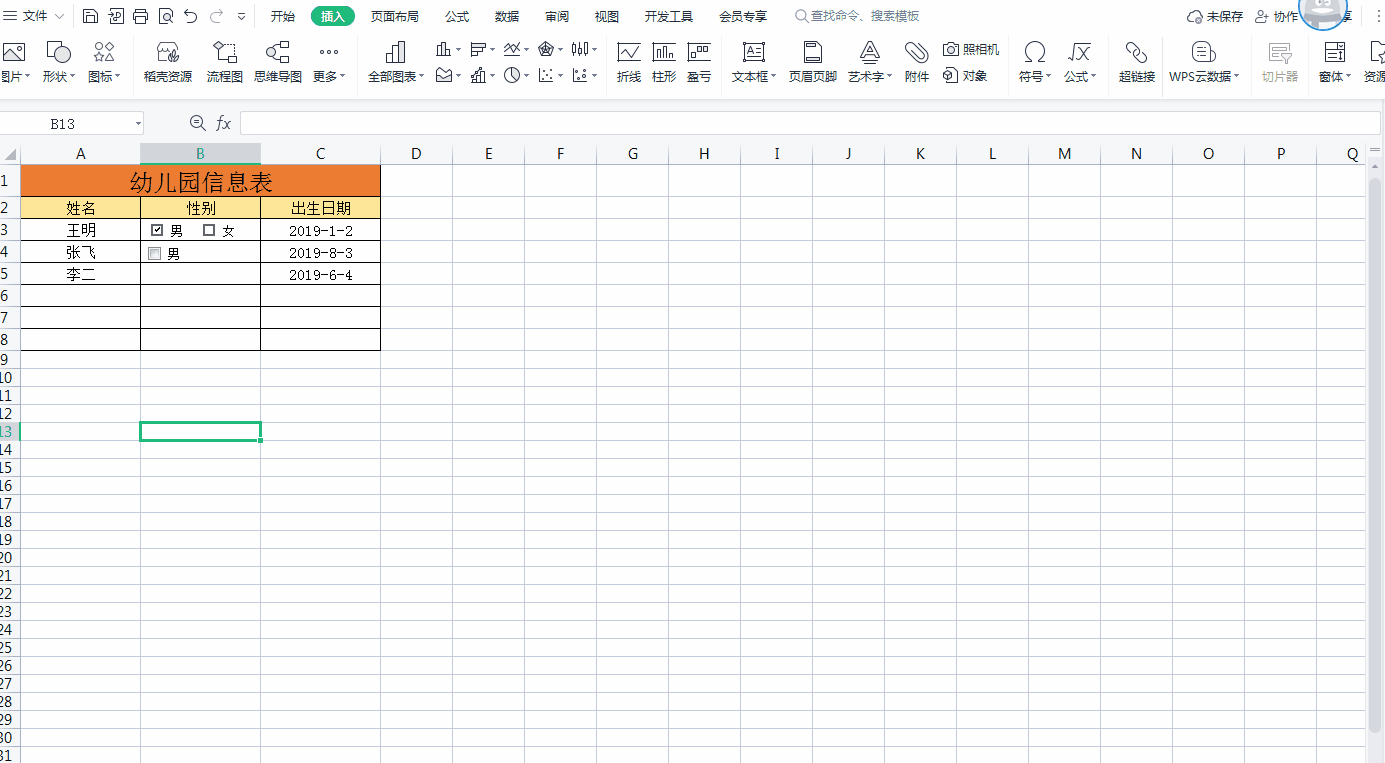Click the 协作 collaboration button

(1276, 17)
